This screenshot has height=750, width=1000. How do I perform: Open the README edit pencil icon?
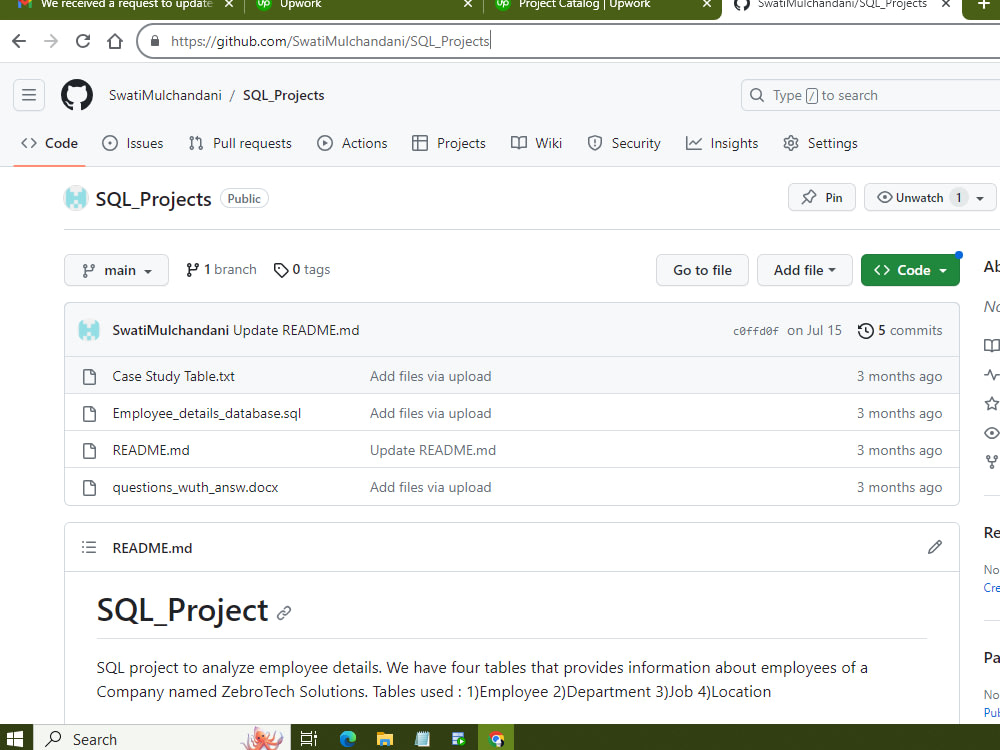pos(934,547)
